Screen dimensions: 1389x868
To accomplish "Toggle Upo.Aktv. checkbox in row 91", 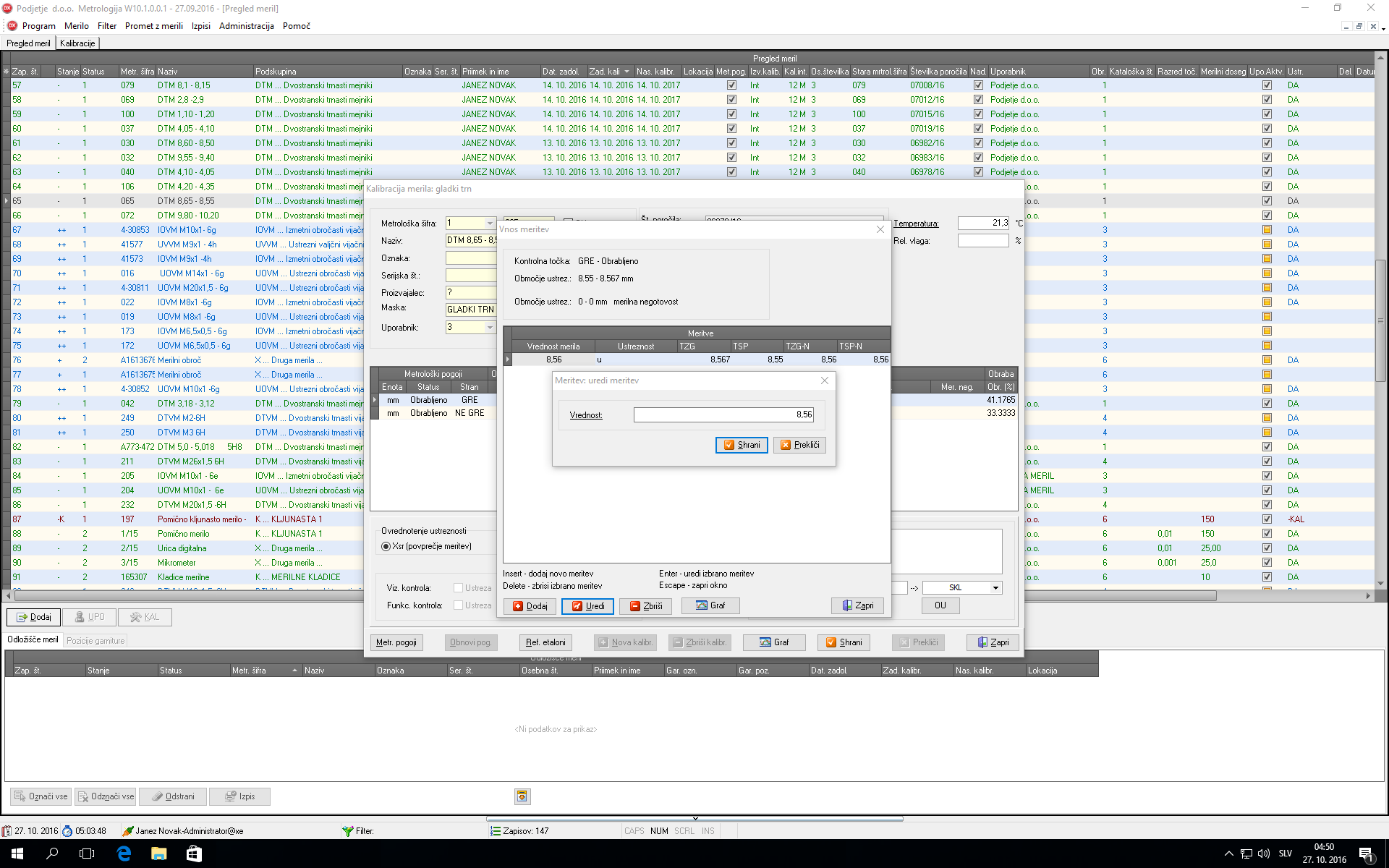I will (x=1267, y=577).
